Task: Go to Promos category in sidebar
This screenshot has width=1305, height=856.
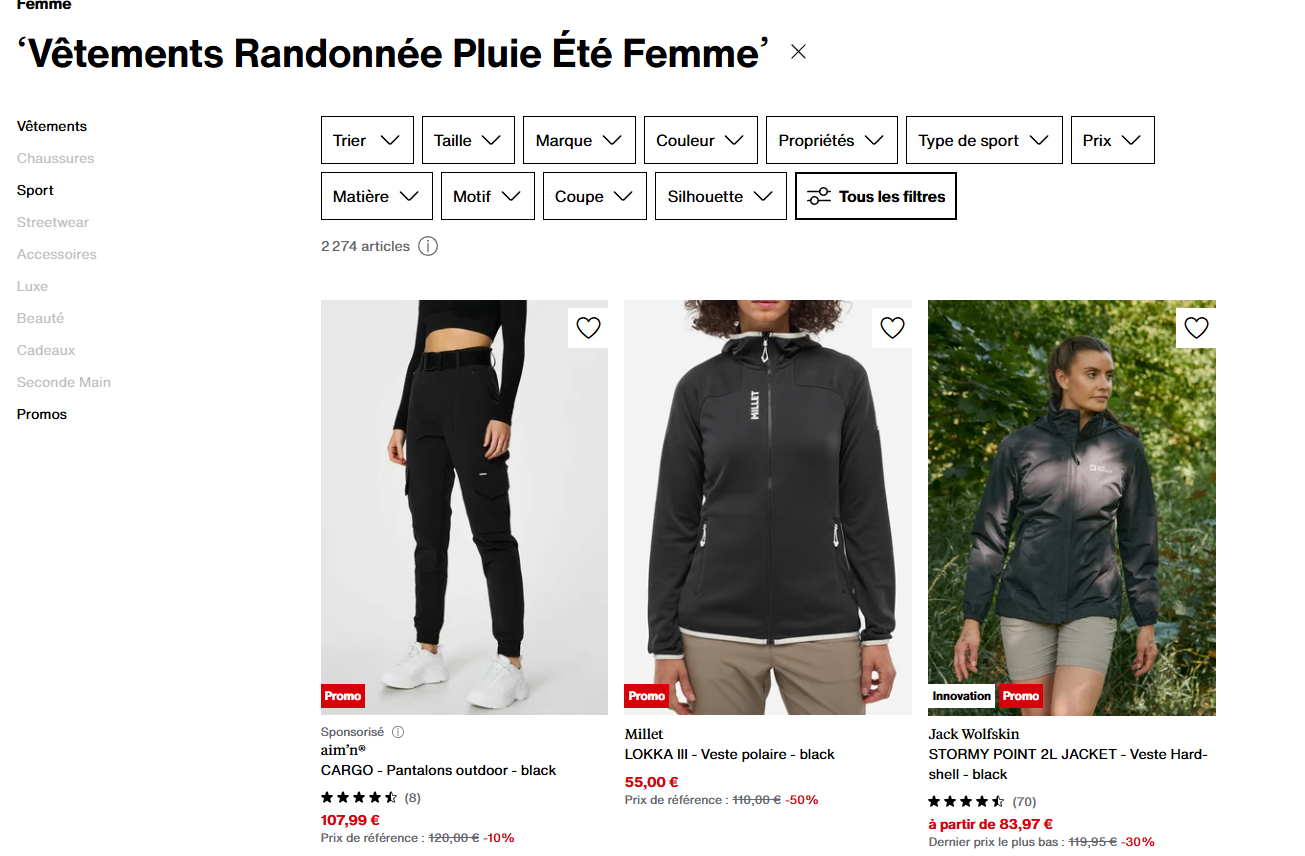Action: click(x=42, y=414)
